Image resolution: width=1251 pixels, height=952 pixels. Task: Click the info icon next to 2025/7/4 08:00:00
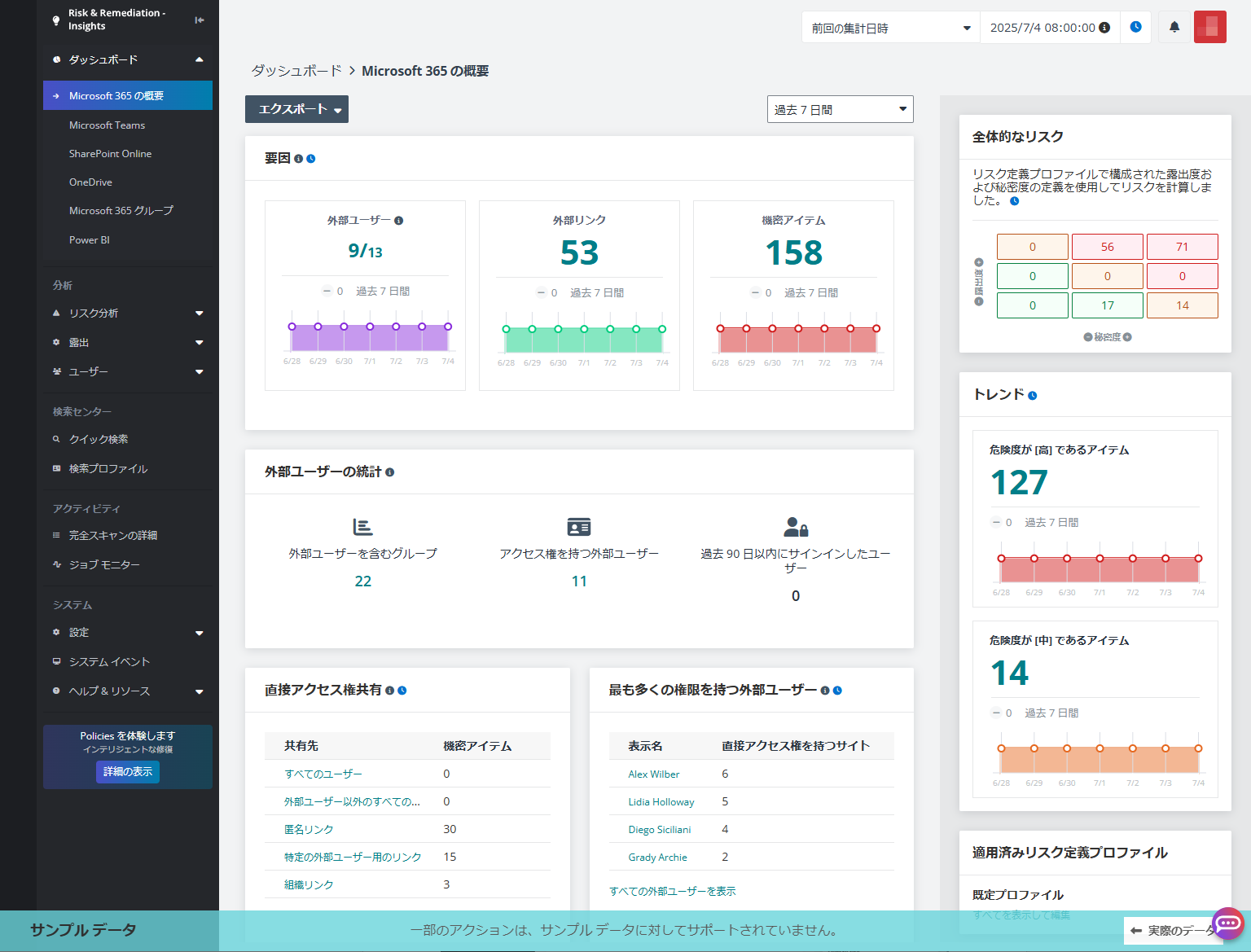(1104, 28)
